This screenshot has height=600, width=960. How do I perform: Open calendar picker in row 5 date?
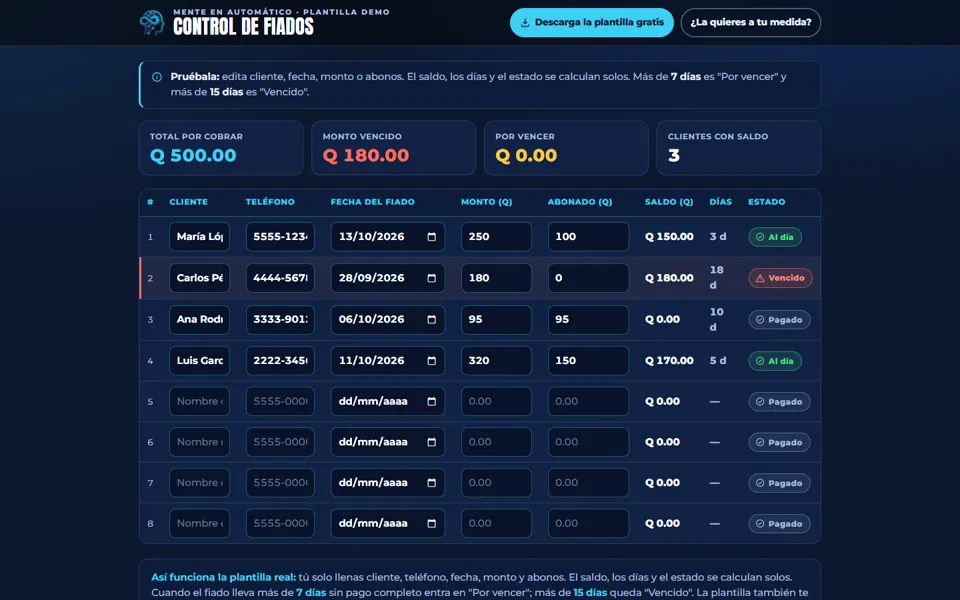point(432,402)
